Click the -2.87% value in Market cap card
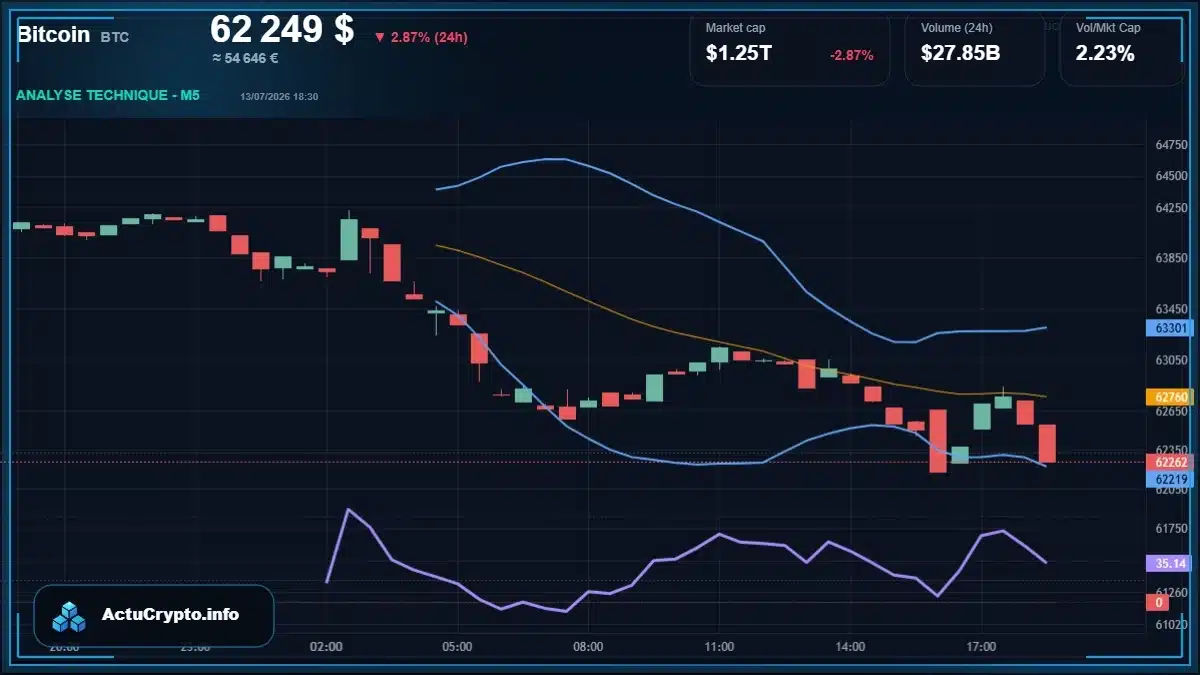The width and height of the screenshot is (1200, 675). tap(852, 55)
